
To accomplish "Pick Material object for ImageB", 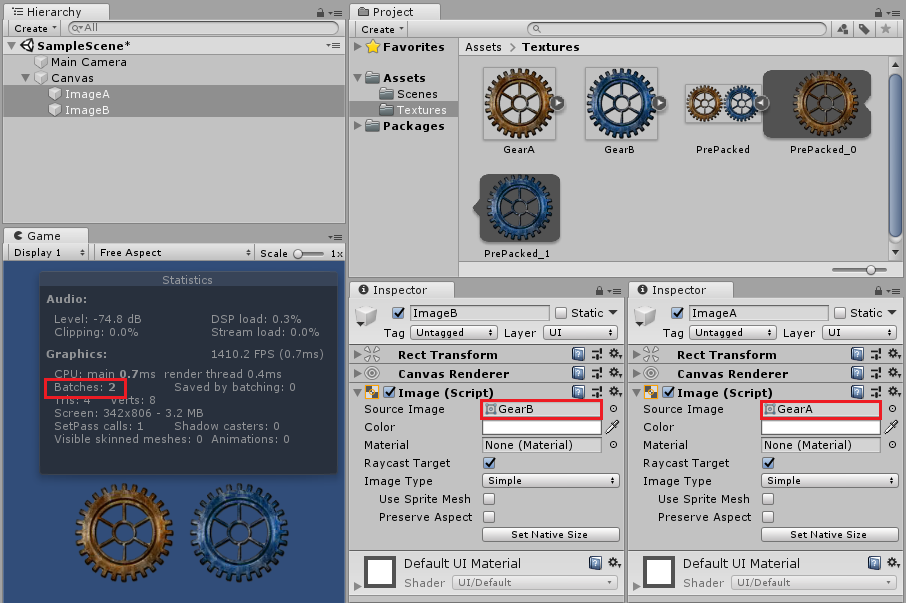I will point(613,445).
